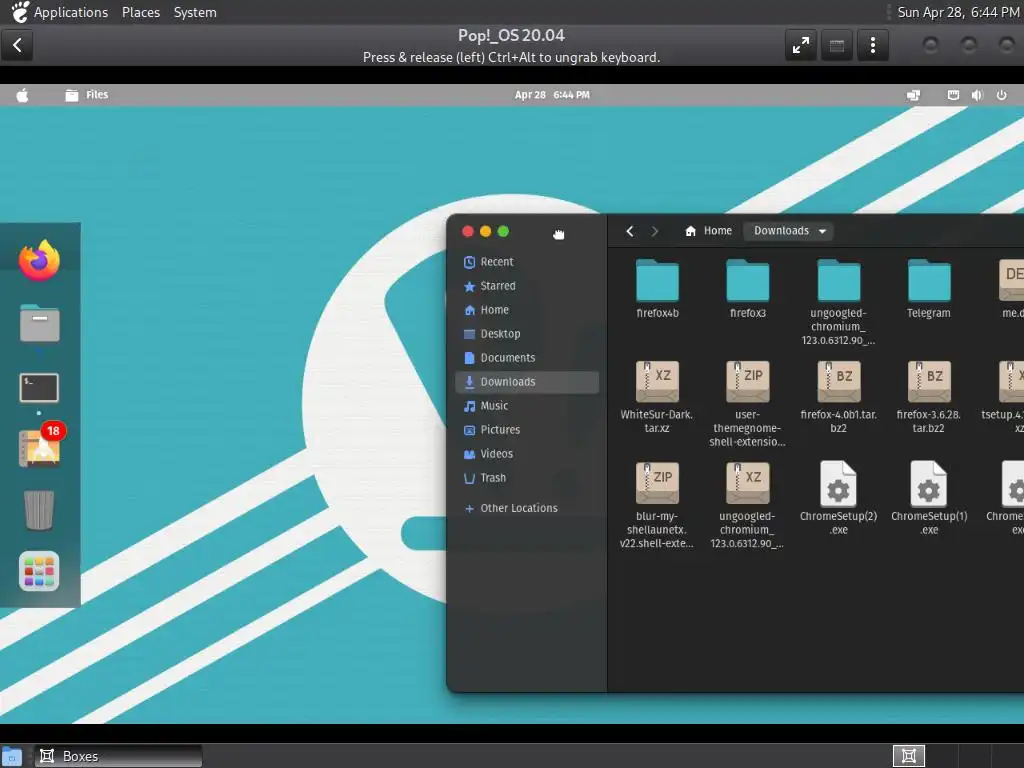Click the Apple logo in the guest top bar
The width and height of the screenshot is (1024, 768).
[22, 95]
